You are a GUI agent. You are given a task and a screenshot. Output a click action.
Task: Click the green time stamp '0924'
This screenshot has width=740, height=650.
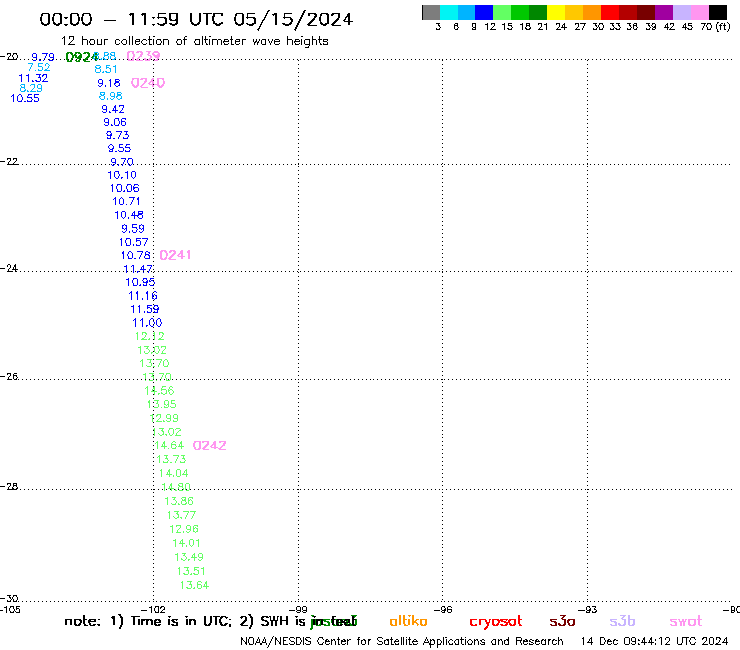81,57
